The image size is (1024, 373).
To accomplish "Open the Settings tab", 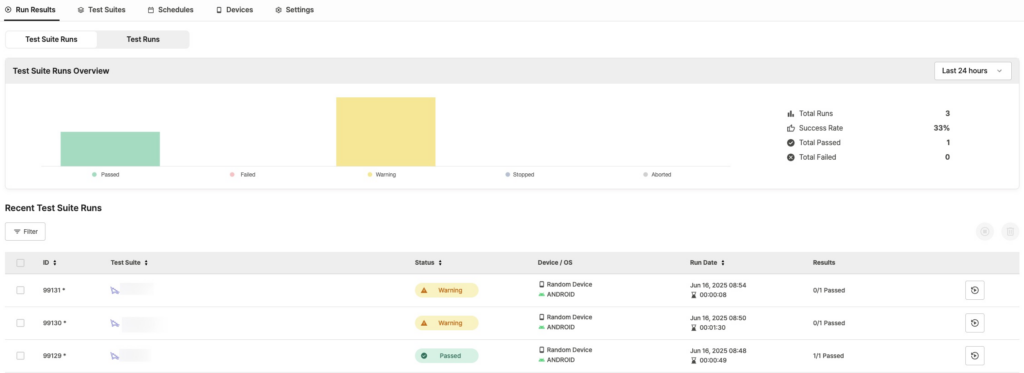I will pyautogui.click(x=295, y=10).
